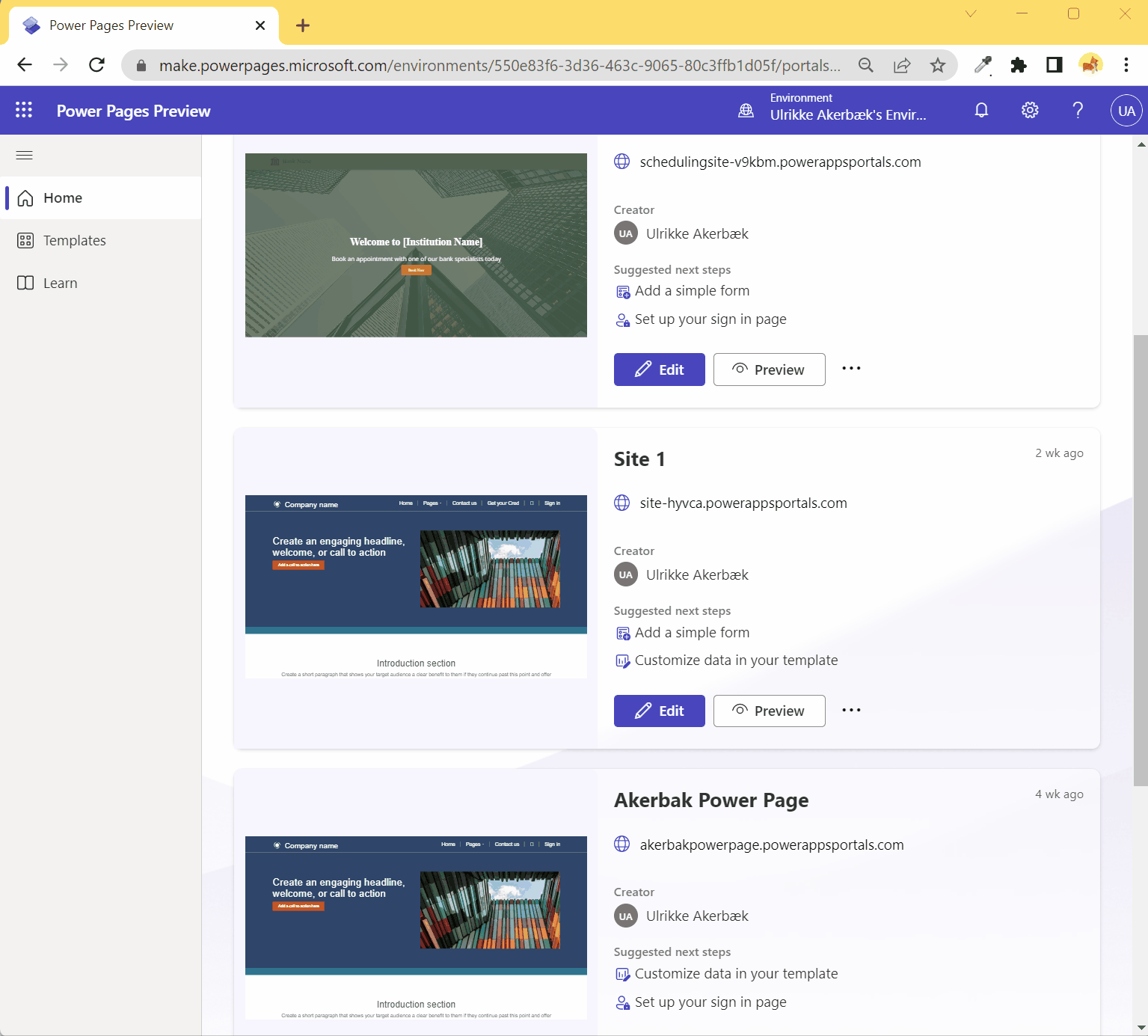Open the Environment selector dropdown
The height and width of the screenshot is (1036, 1148).
[x=848, y=107]
